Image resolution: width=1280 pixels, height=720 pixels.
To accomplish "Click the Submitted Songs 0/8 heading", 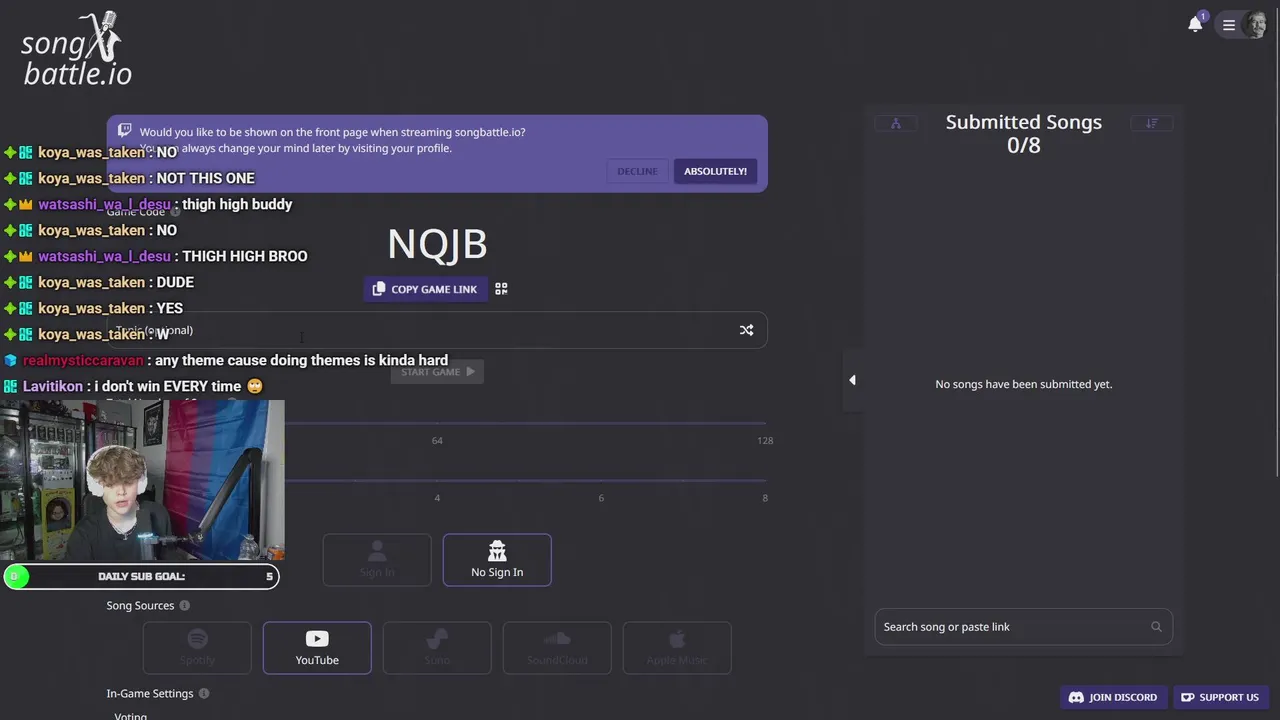I will tap(1024, 133).
